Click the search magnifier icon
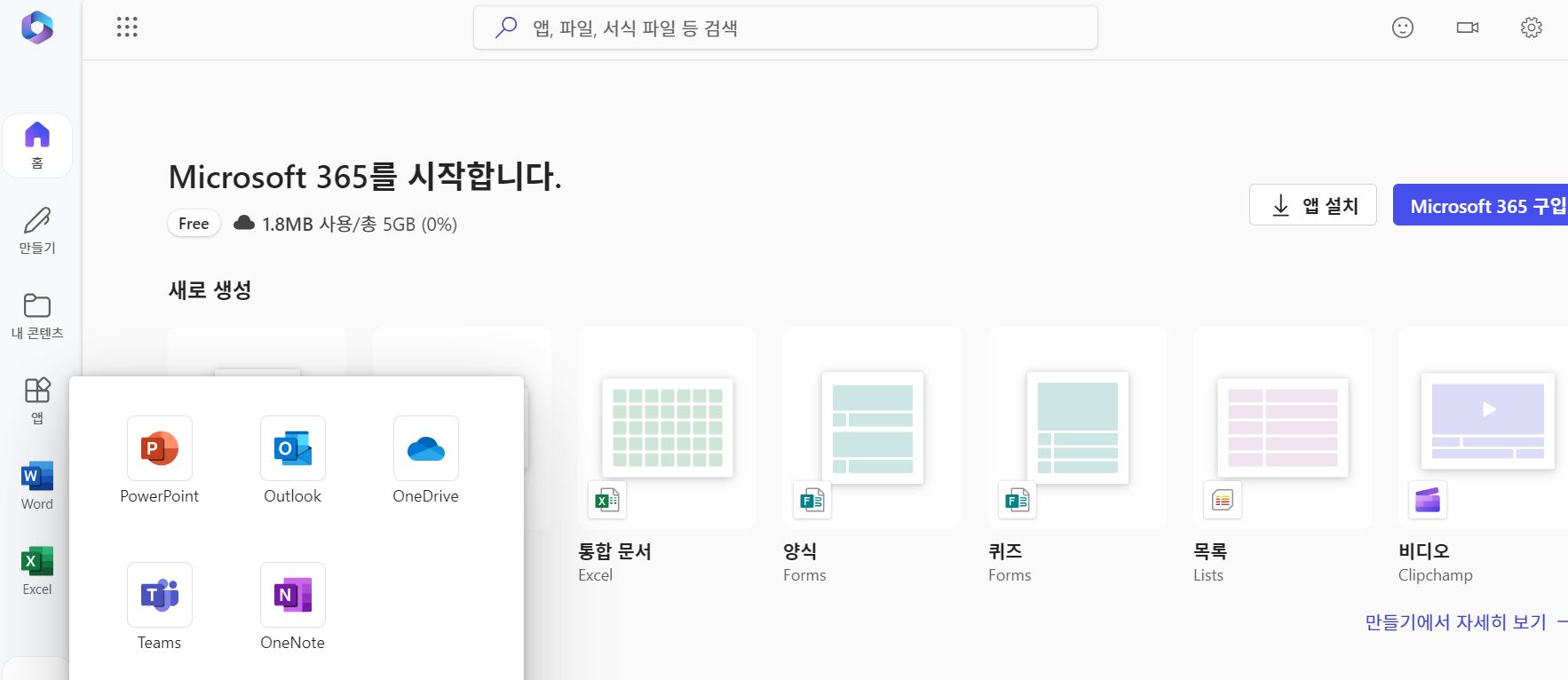The width and height of the screenshot is (1568, 680). pos(506,28)
